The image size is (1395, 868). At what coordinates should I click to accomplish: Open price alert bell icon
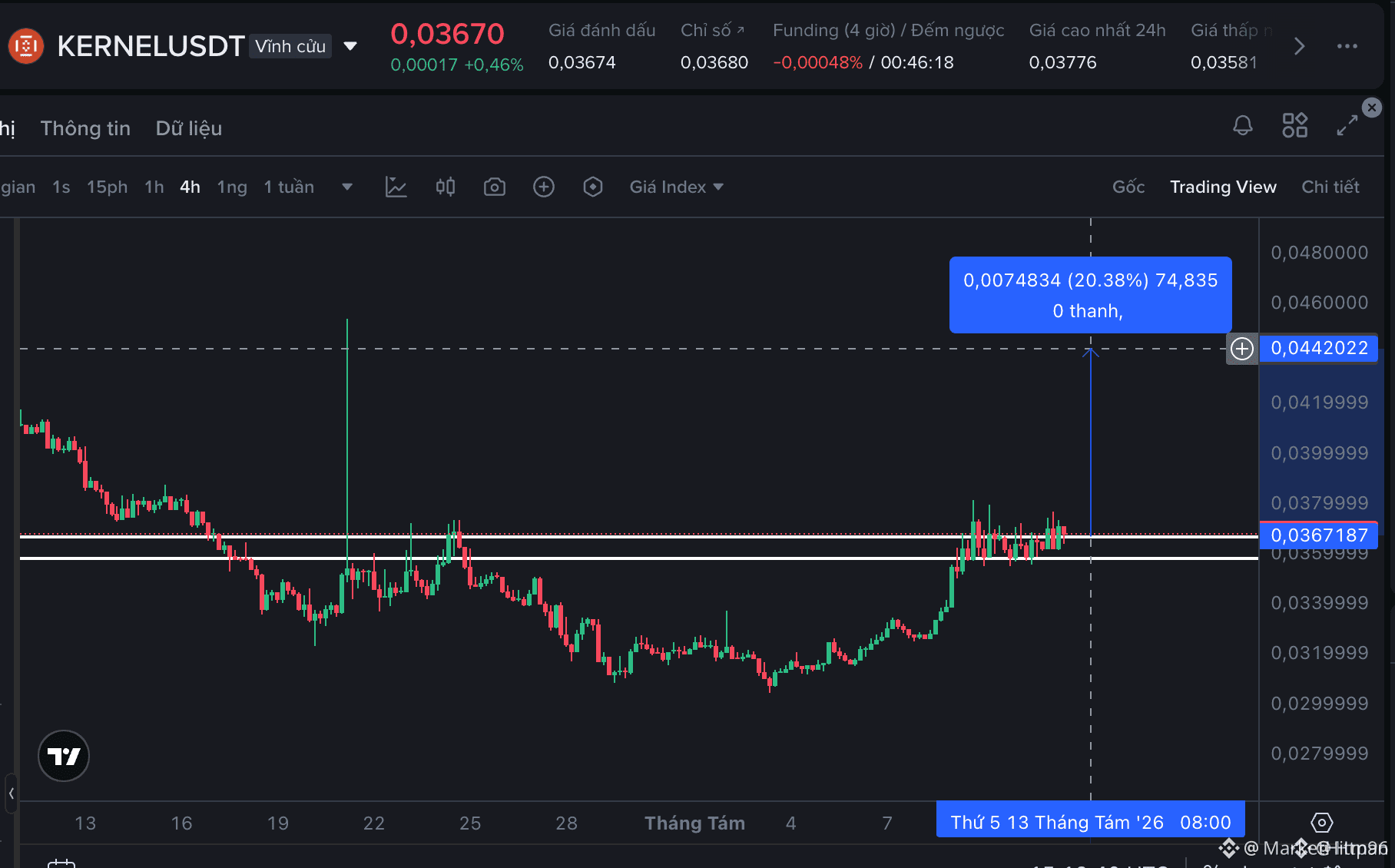coord(1243,125)
